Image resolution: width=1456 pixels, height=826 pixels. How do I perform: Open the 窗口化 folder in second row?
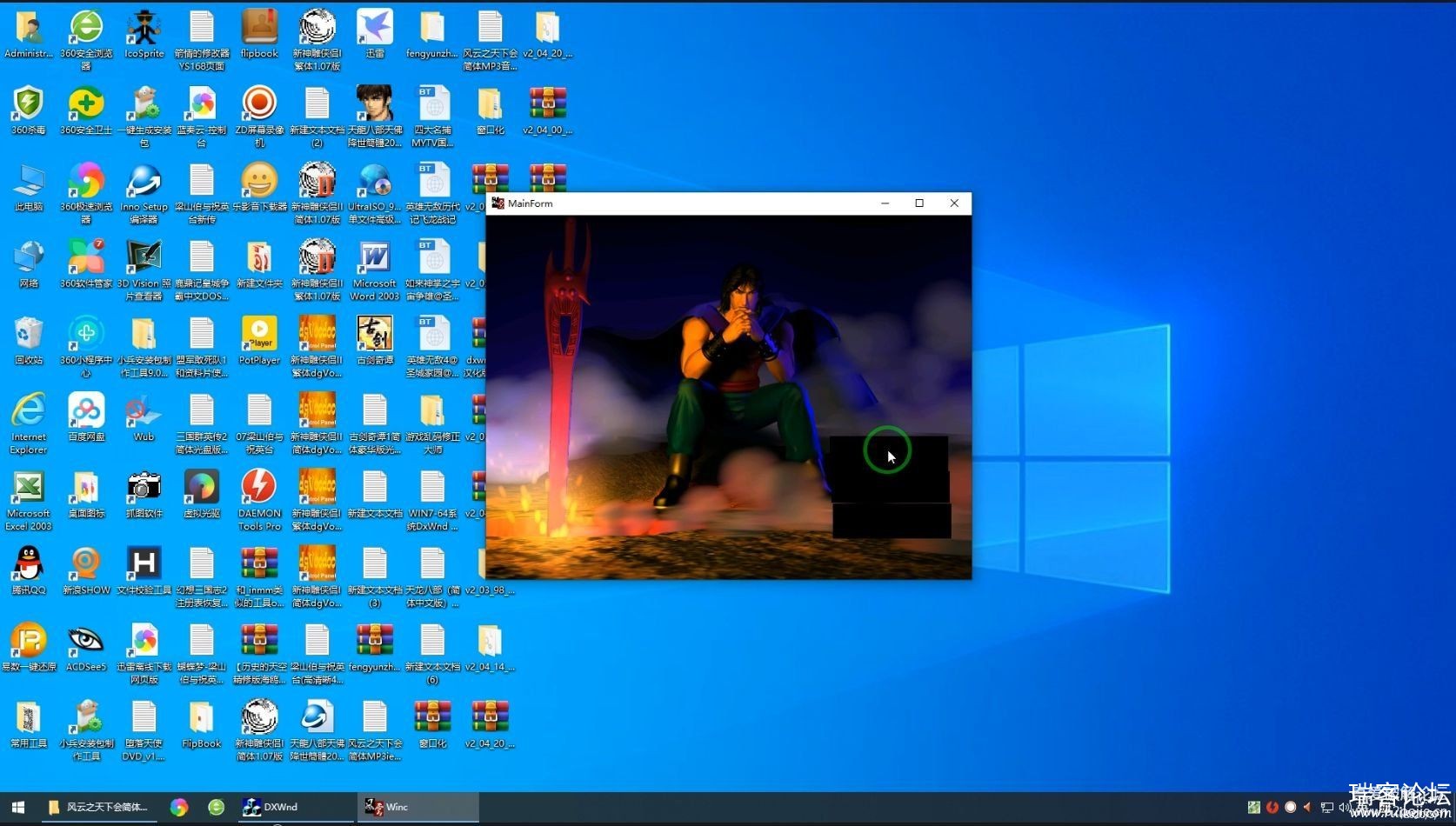click(491, 110)
